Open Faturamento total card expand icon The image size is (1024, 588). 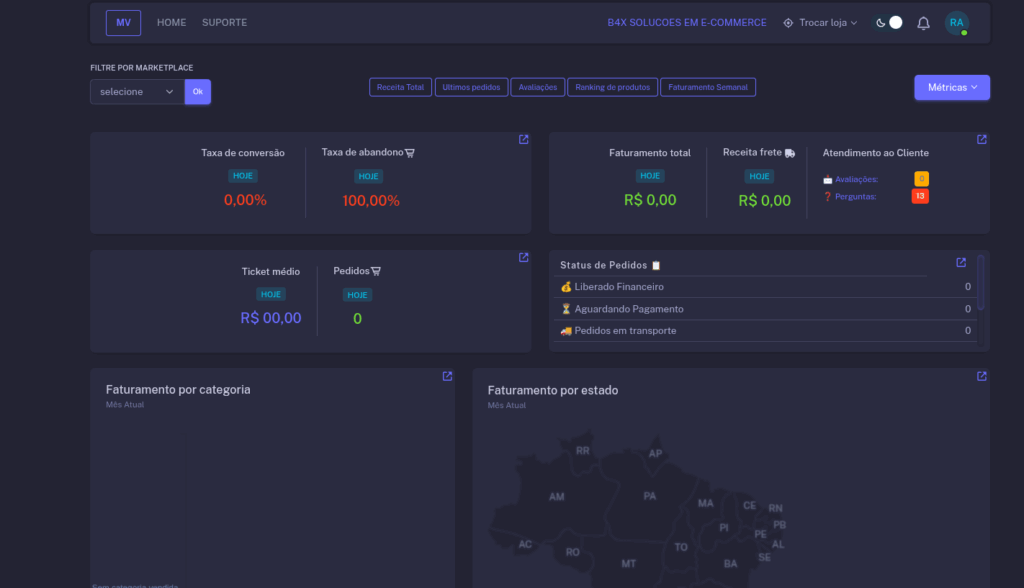pos(981,140)
